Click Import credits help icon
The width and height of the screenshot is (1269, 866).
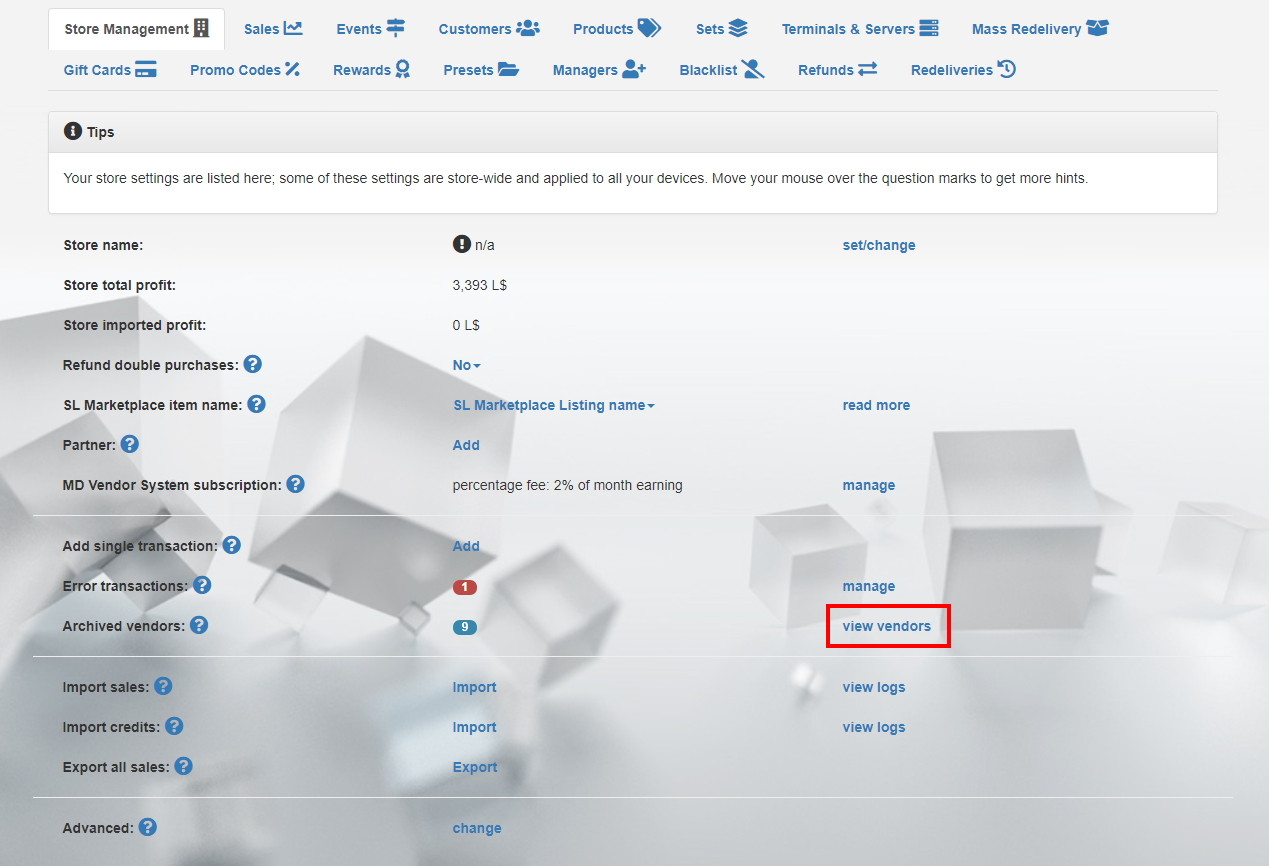point(174,726)
